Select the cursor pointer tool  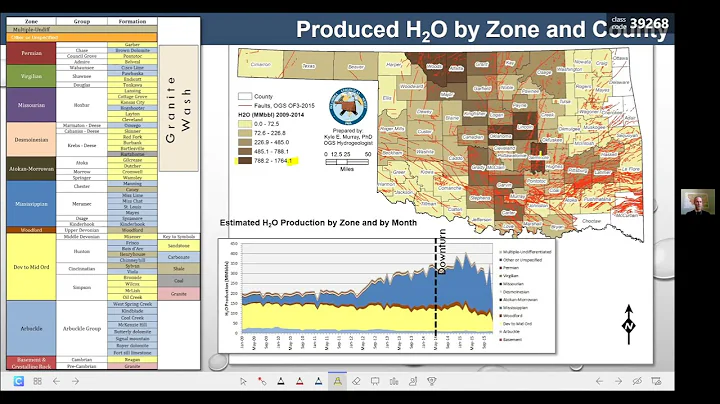tap(243, 381)
